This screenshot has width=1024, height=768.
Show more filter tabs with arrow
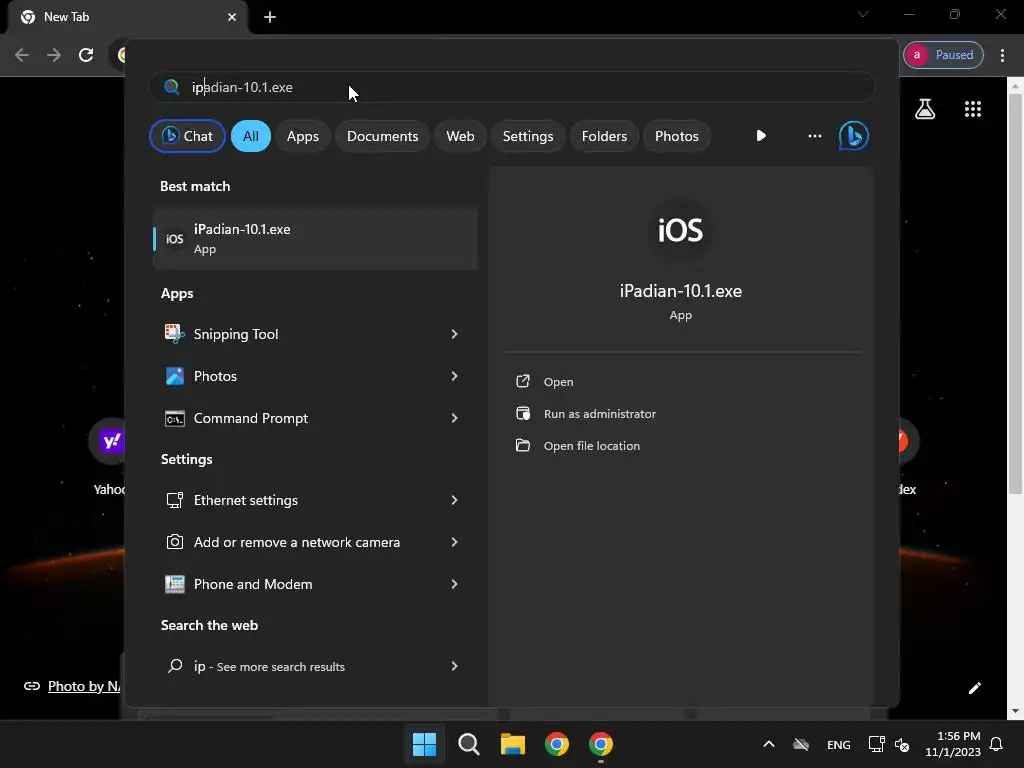click(761, 136)
